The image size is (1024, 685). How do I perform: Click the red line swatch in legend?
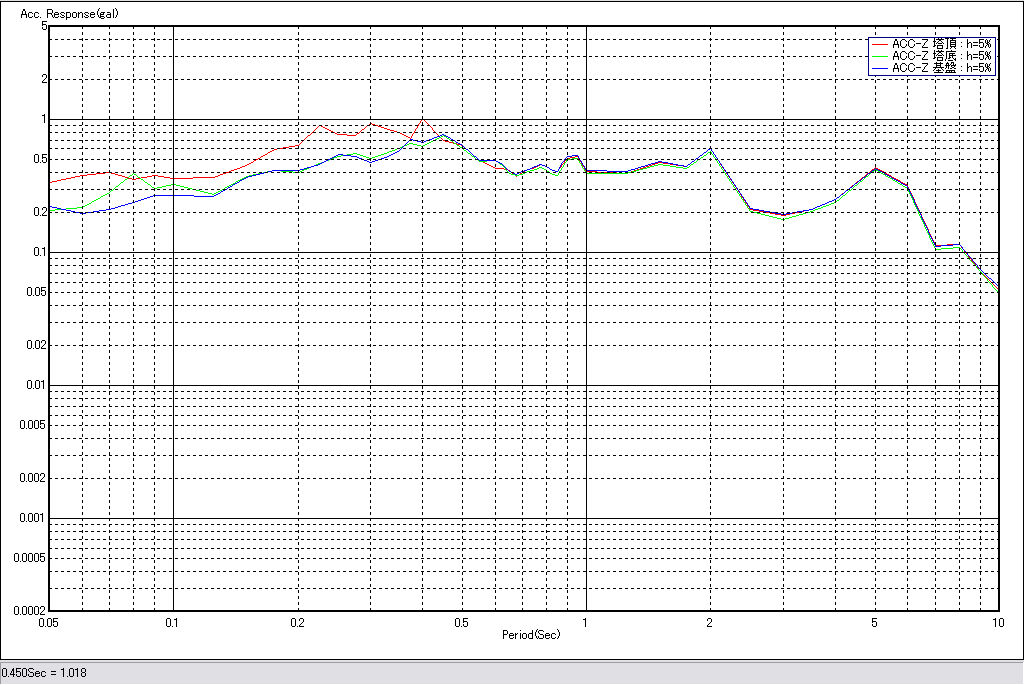878,44
